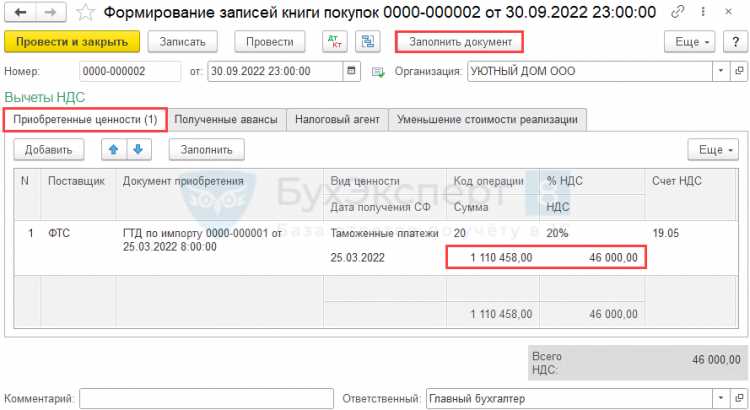The image size is (750, 410).
Task: Click the Провести button
Action: coord(270,42)
